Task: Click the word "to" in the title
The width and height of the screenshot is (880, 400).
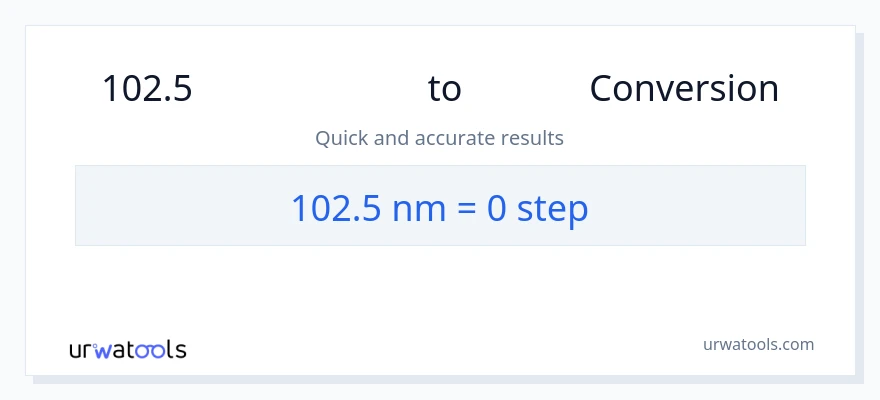Action: [444, 89]
